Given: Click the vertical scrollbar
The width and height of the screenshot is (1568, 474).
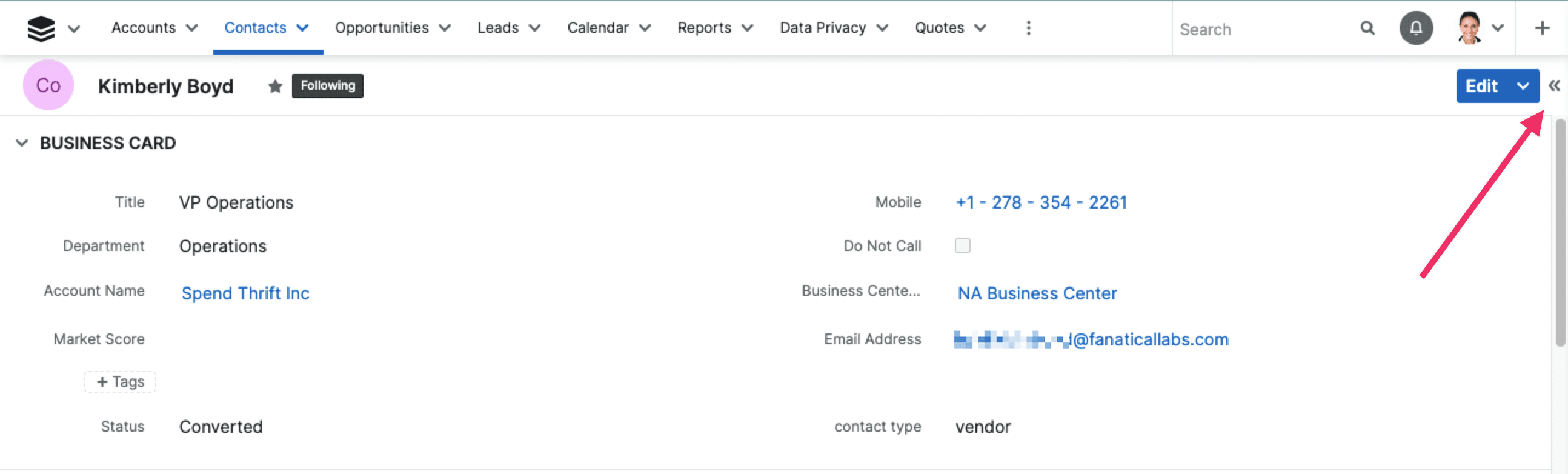Looking at the screenshot, I should pyautogui.click(x=1560, y=233).
